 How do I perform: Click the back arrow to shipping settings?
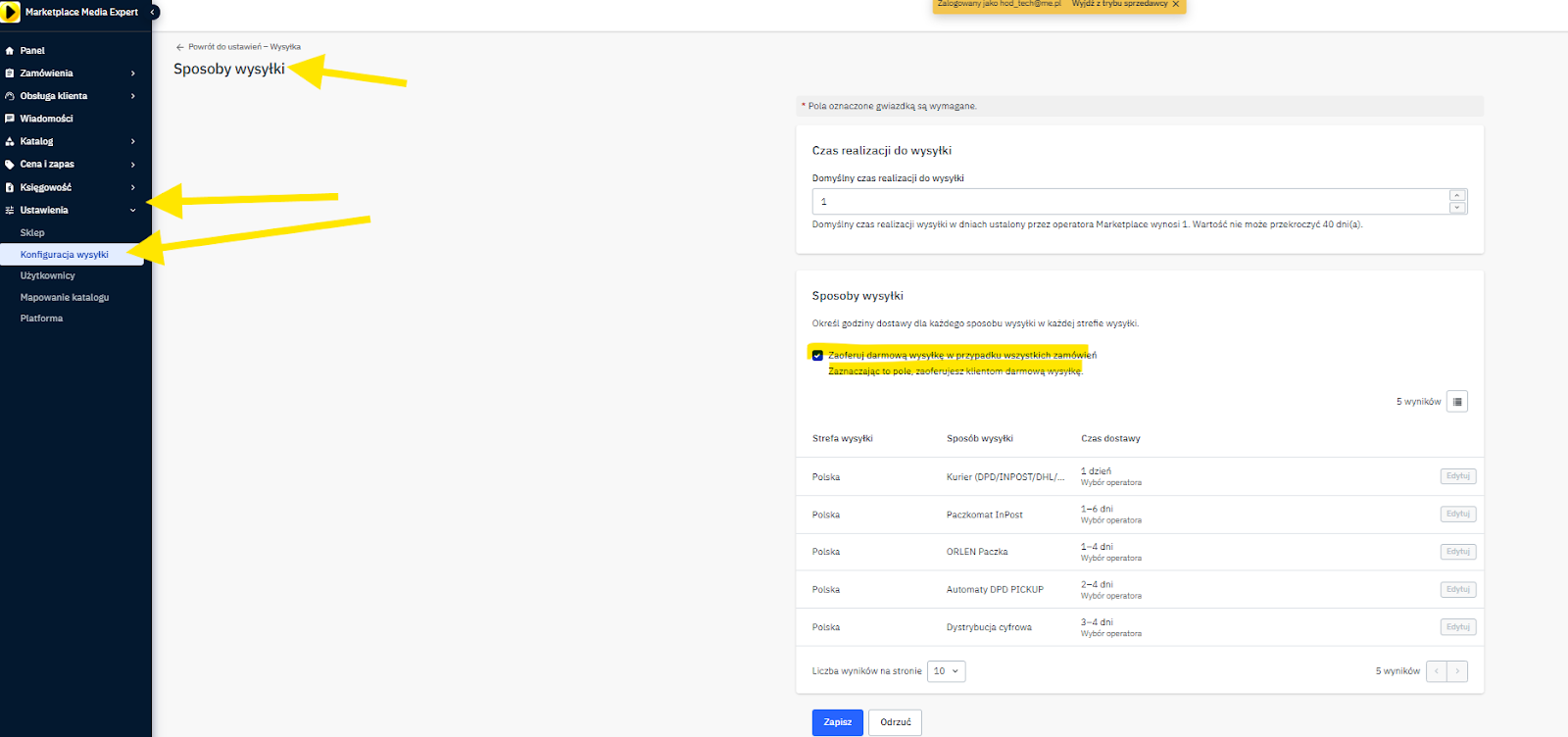coord(179,47)
